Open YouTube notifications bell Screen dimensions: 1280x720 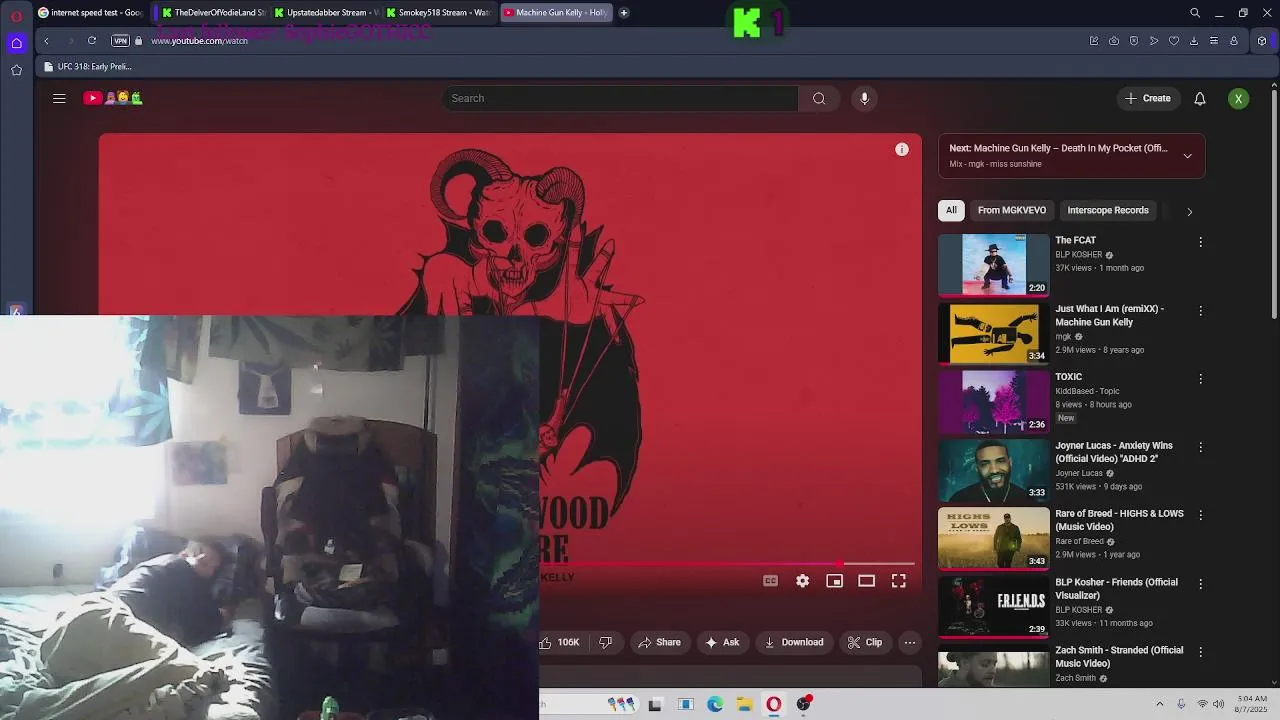click(x=1200, y=98)
